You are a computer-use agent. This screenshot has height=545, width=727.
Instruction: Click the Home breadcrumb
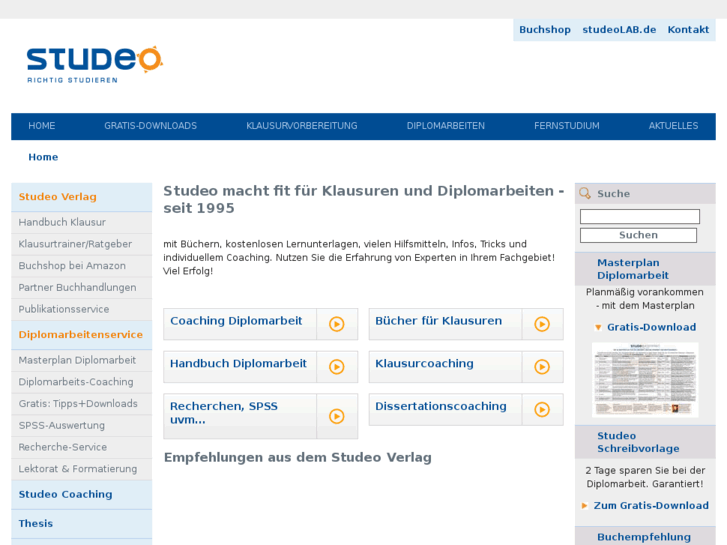point(43,157)
